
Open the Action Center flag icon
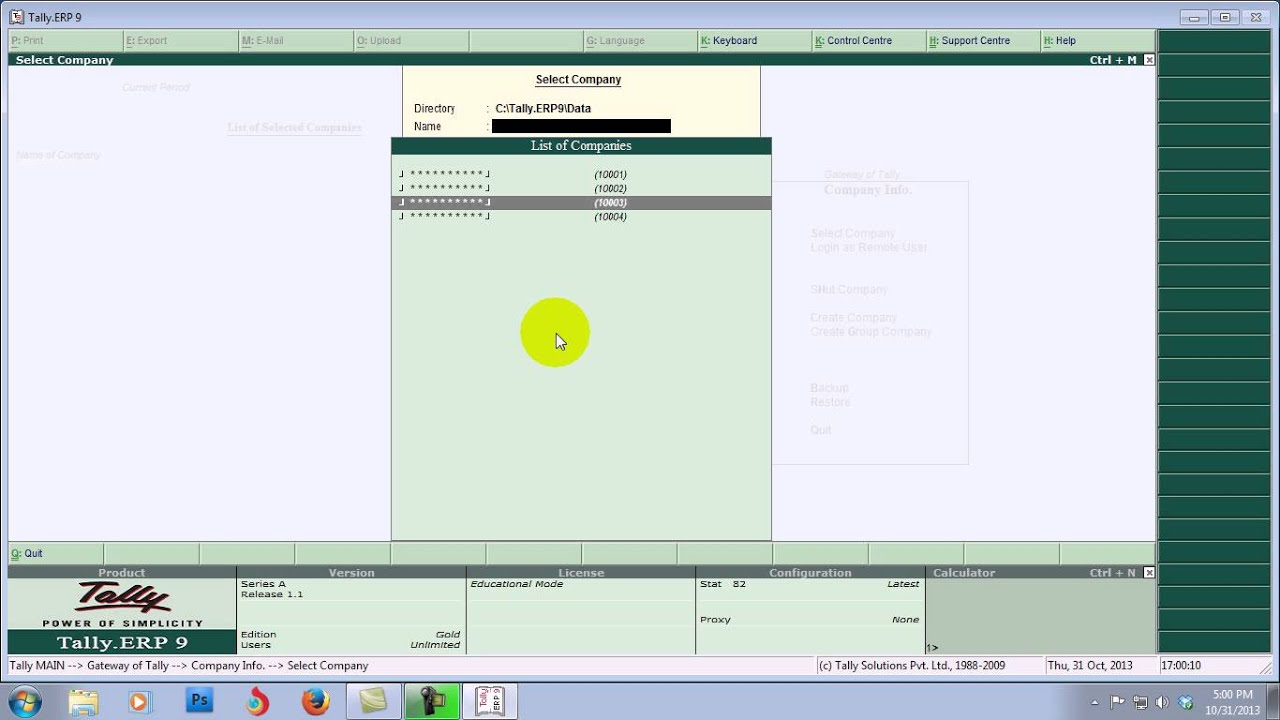tap(1117, 702)
